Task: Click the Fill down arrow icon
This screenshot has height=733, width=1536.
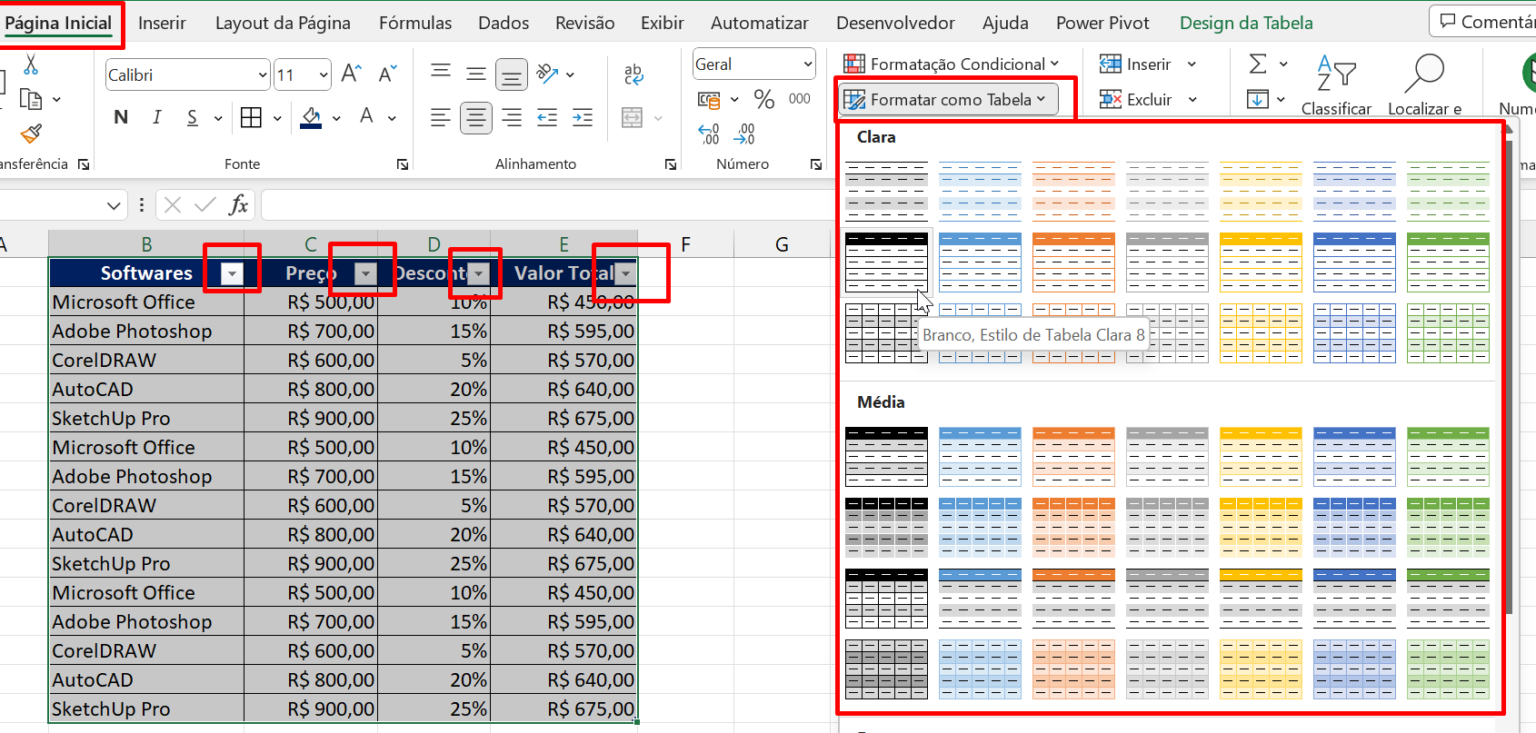Action: click(1258, 99)
